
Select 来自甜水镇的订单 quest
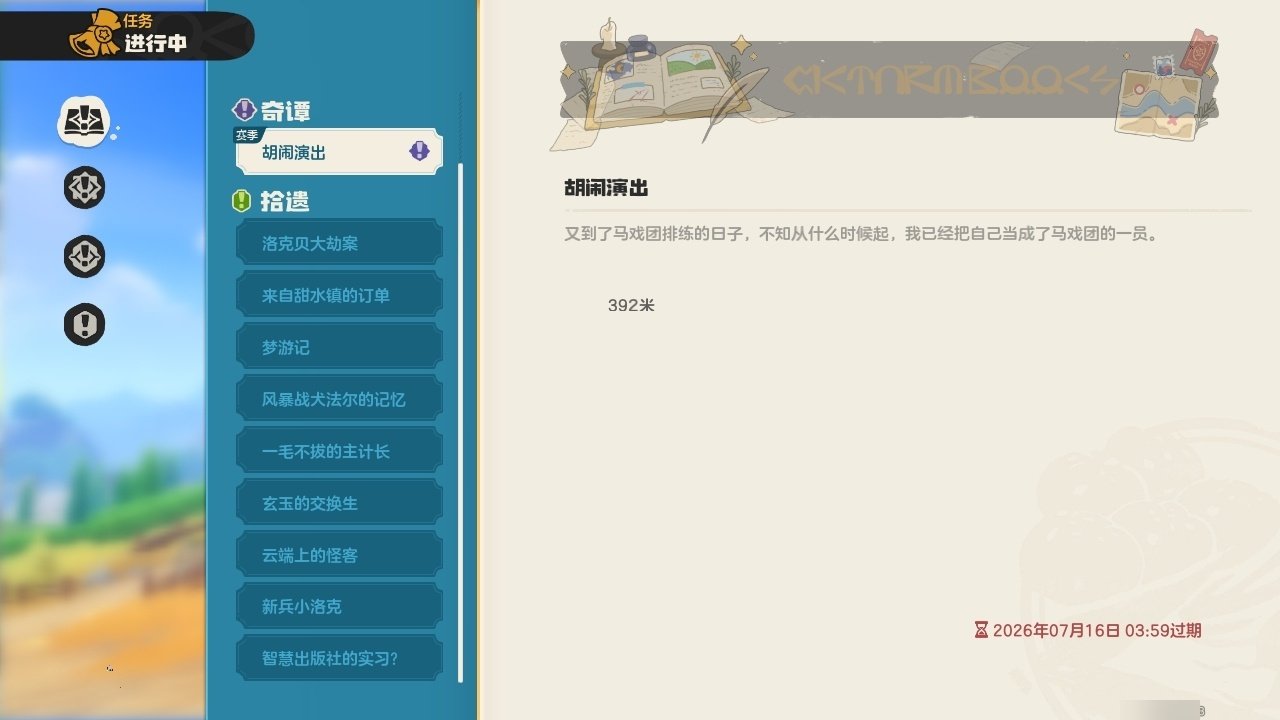coord(339,295)
